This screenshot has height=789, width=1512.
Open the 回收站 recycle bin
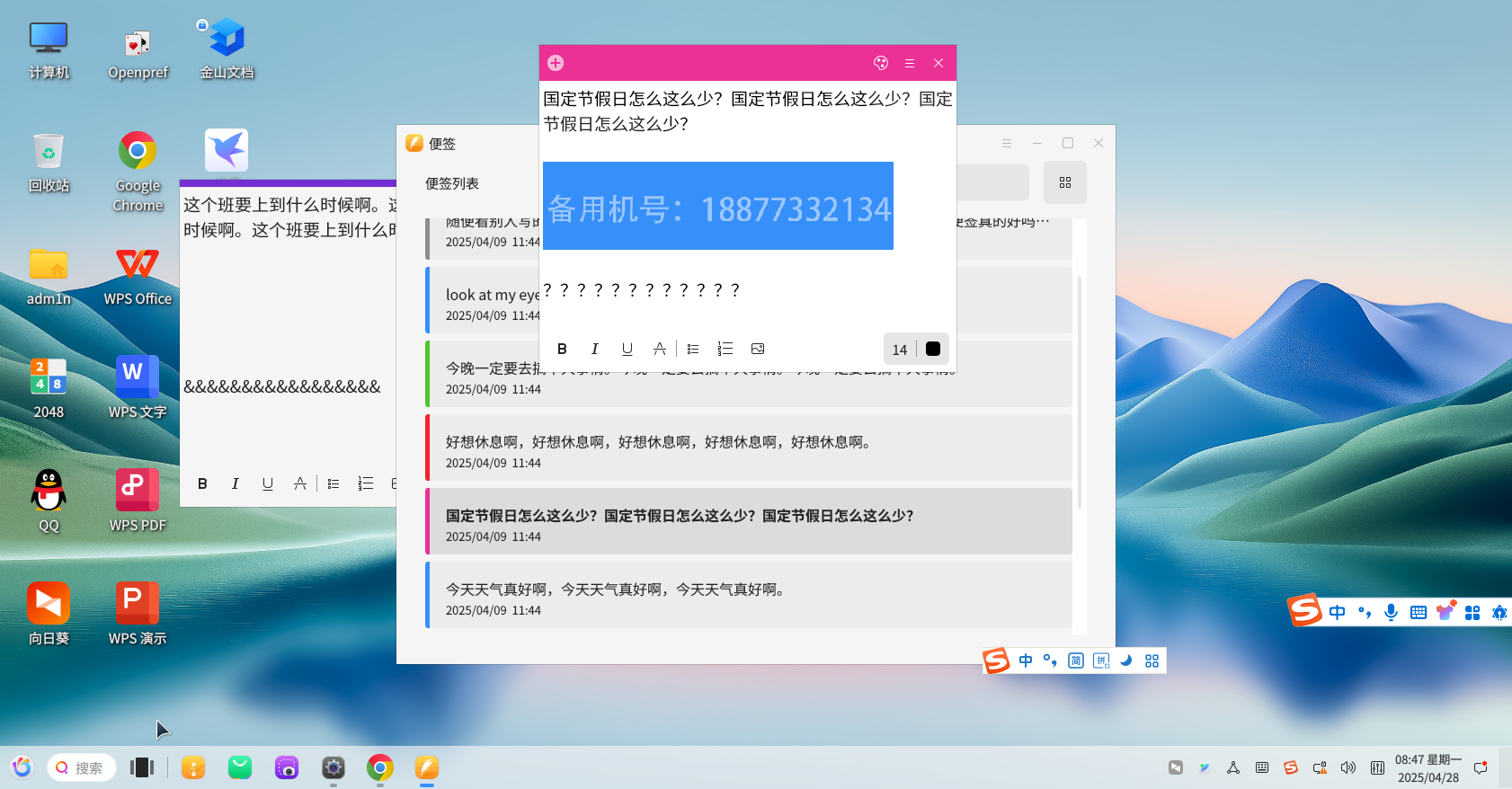click(49, 164)
